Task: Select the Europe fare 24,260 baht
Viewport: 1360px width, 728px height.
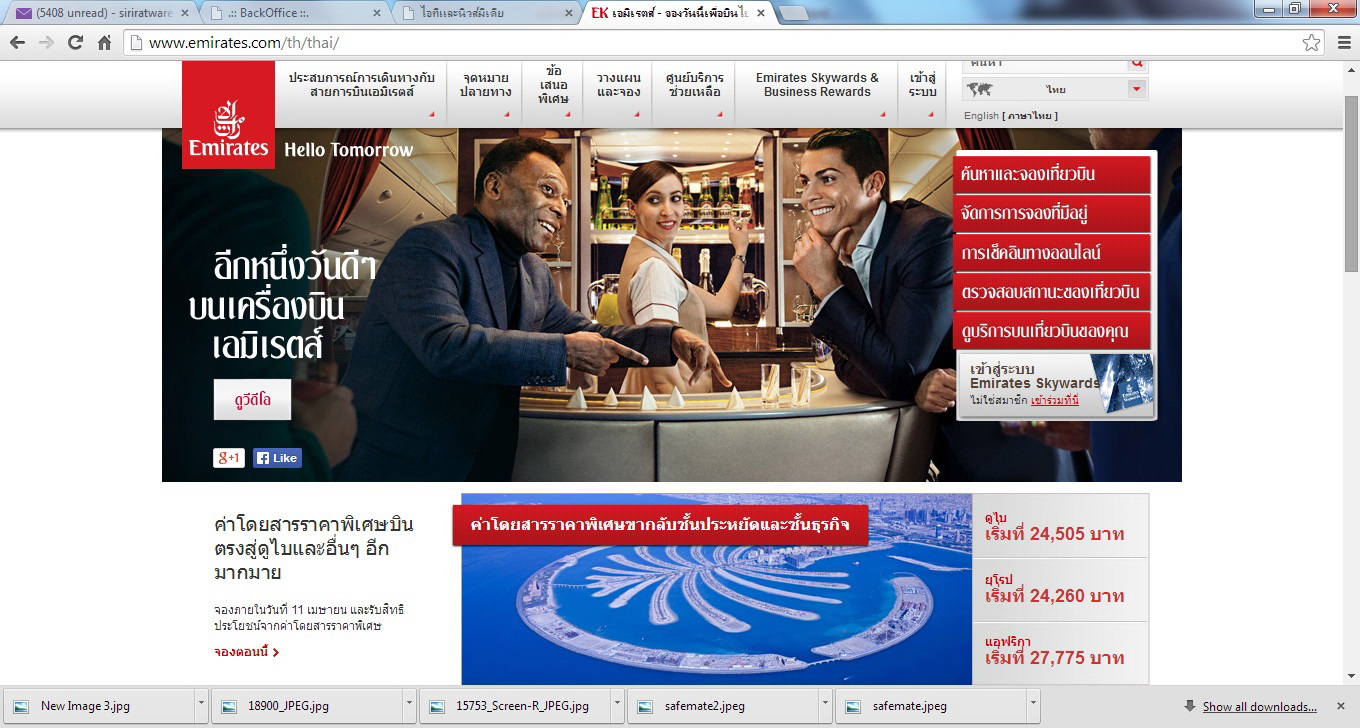Action: click(1060, 589)
